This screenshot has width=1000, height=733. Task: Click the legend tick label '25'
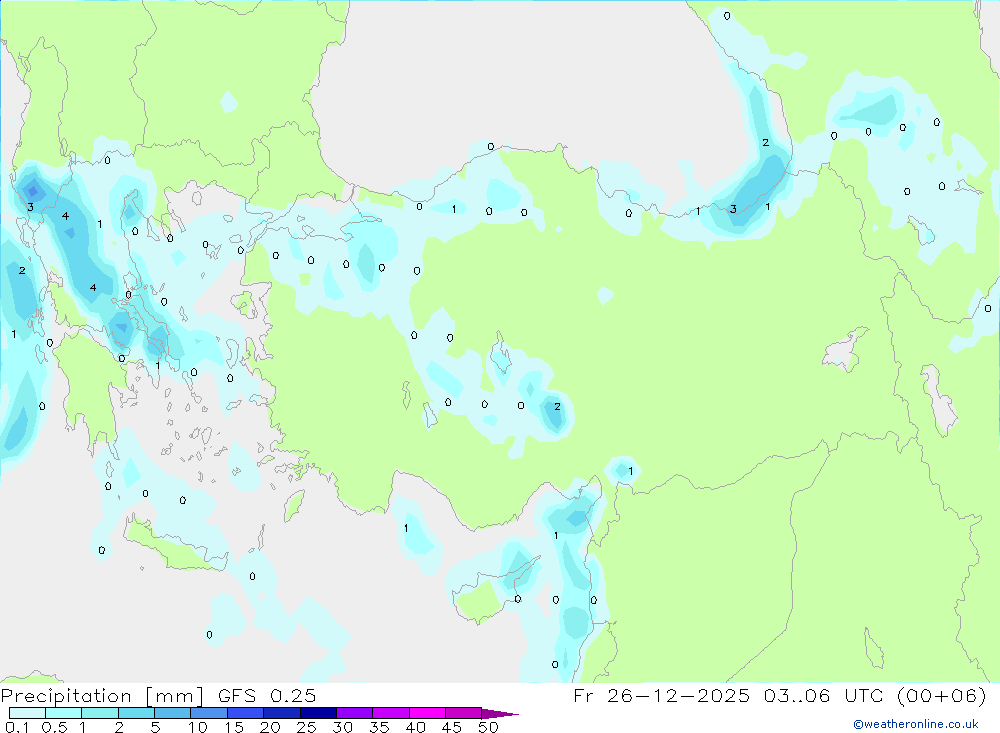306,727
